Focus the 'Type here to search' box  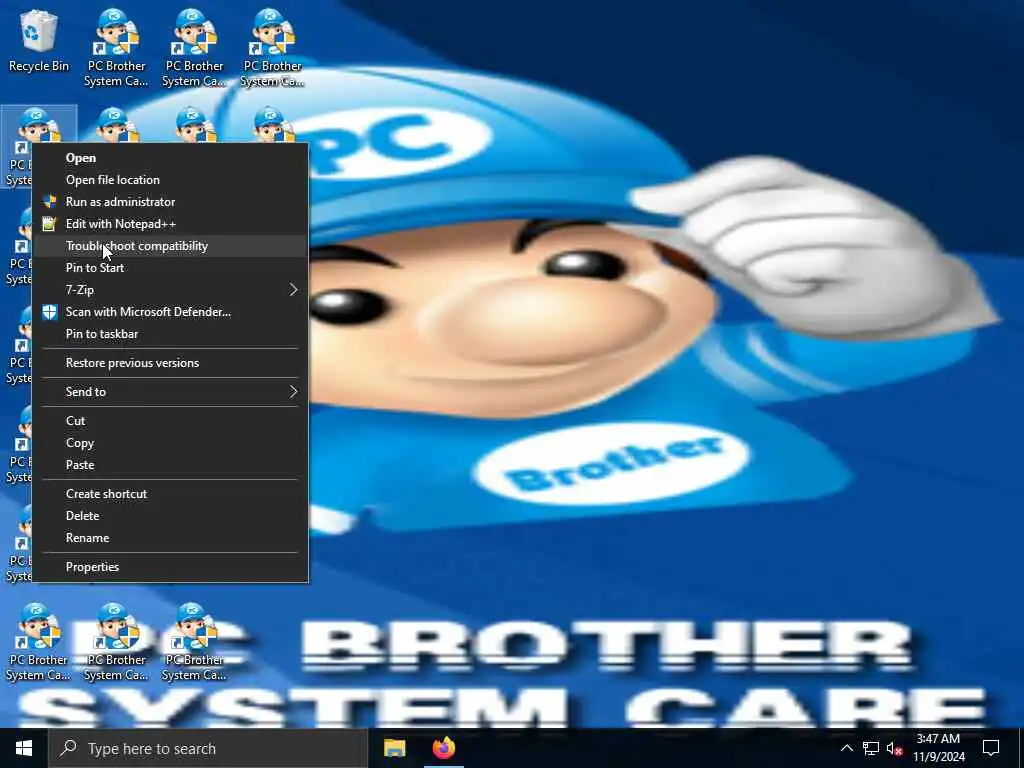coord(208,748)
